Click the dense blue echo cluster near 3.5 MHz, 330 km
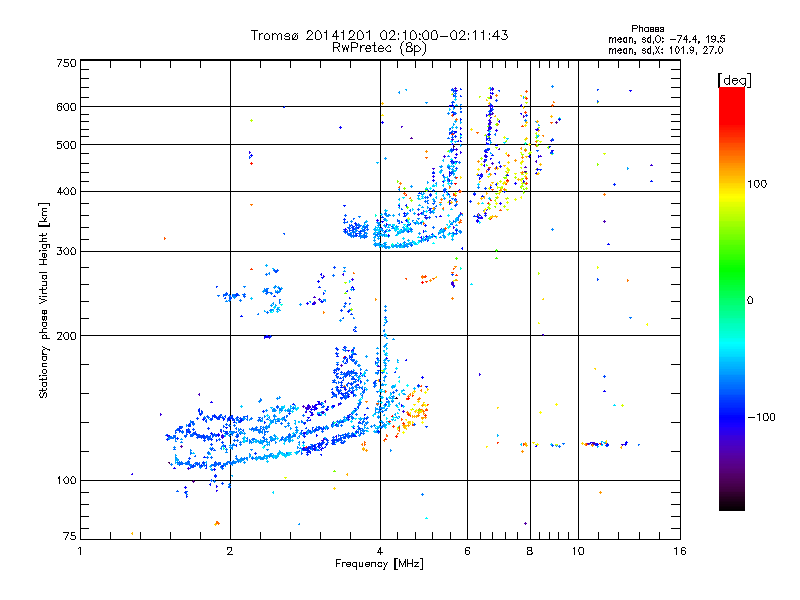This screenshot has width=800, height=600. pyautogui.click(x=356, y=229)
